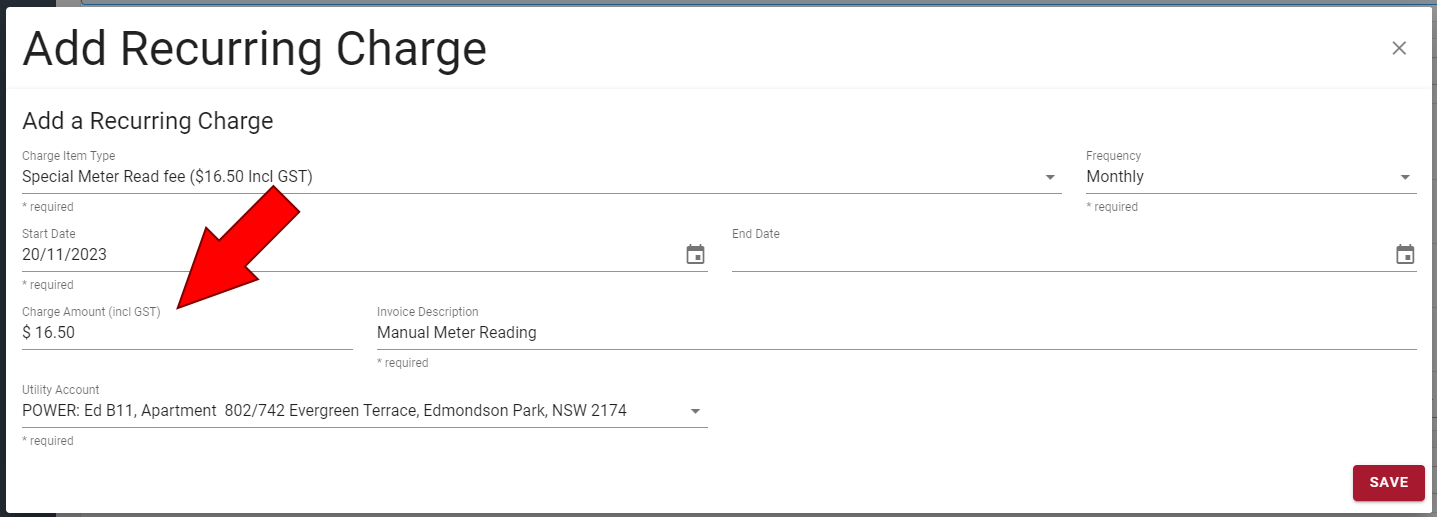
Task: Click the 'Charge Item Type' field label
Action: (68, 156)
